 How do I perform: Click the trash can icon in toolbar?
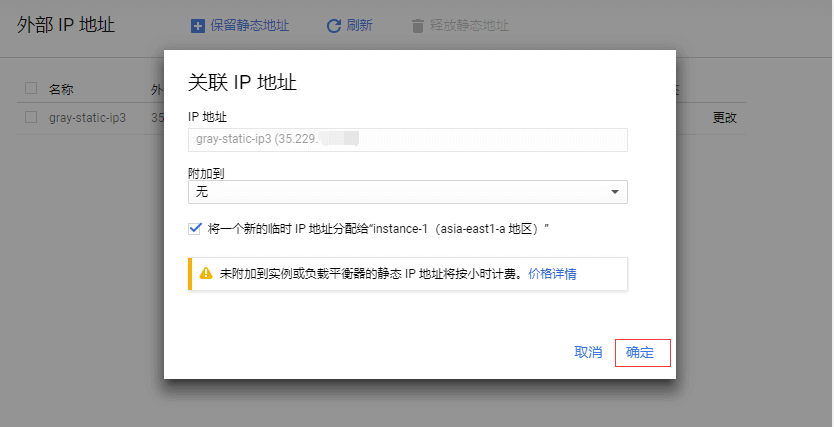coord(417,26)
